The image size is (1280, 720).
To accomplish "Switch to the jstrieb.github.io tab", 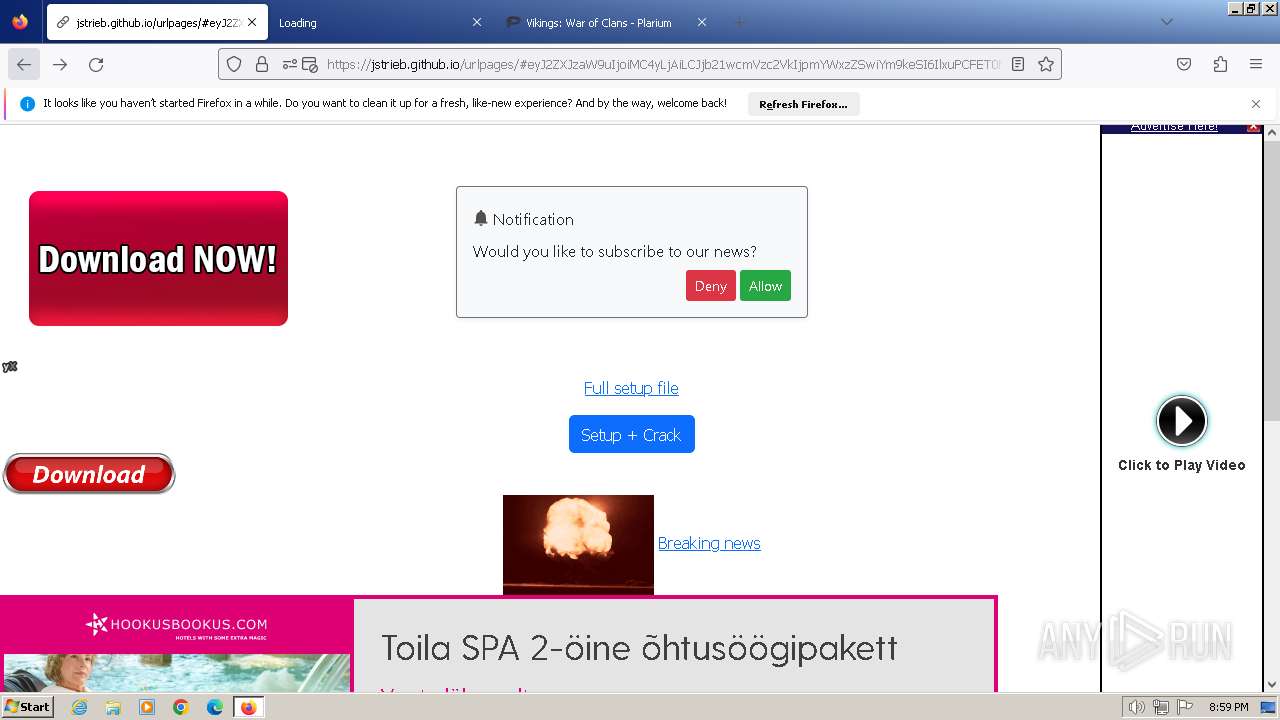I will 157,22.
